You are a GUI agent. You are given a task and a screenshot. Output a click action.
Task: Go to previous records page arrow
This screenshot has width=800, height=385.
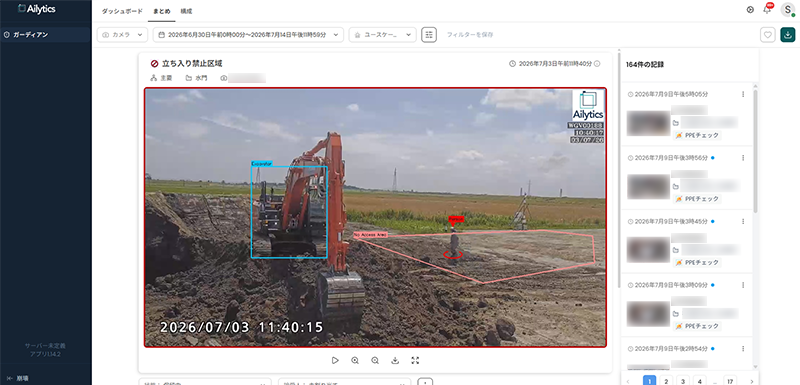click(x=628, y=381)
